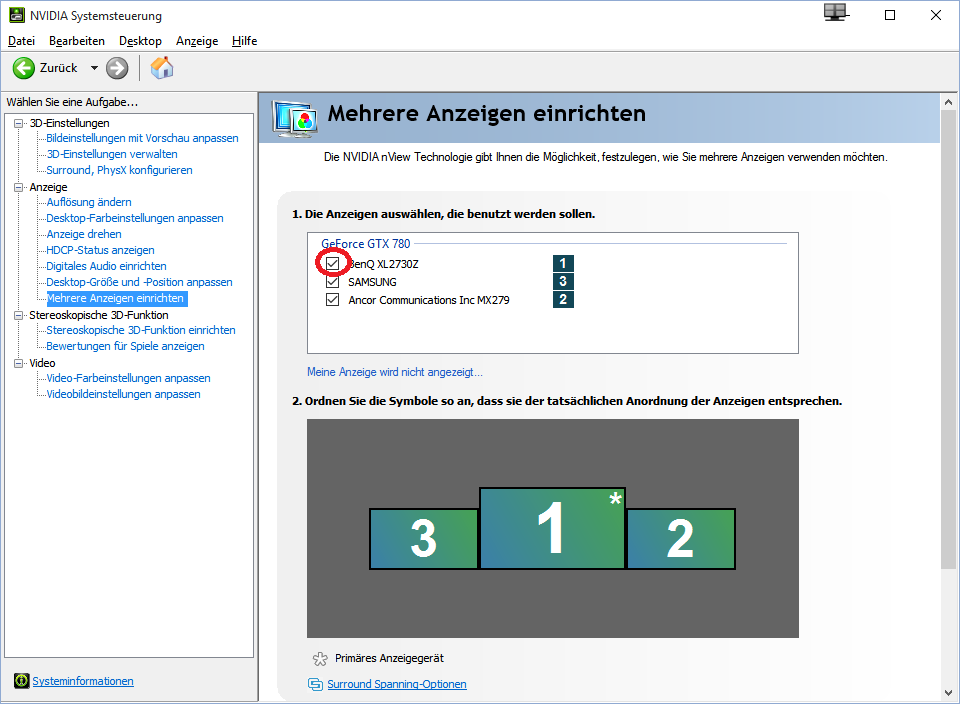Select Anzeige drehen

click(x=84, y=234)
